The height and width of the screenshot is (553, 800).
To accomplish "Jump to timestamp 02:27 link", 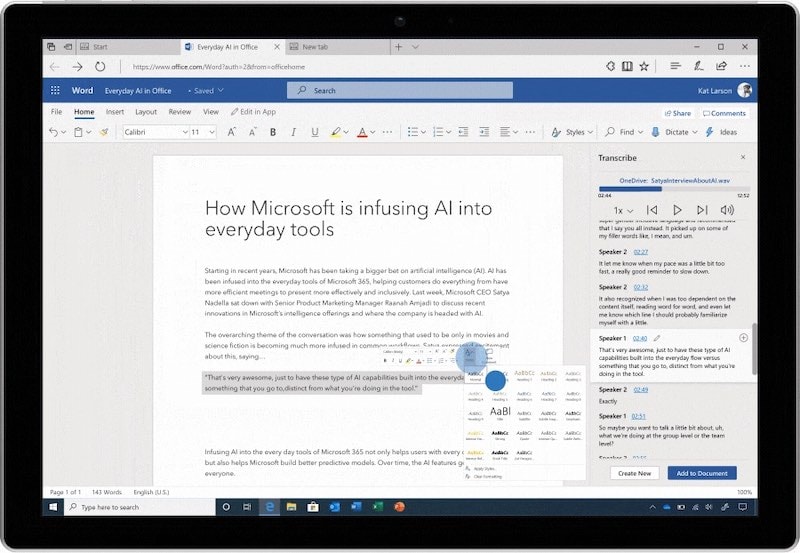I will point(641,252).
